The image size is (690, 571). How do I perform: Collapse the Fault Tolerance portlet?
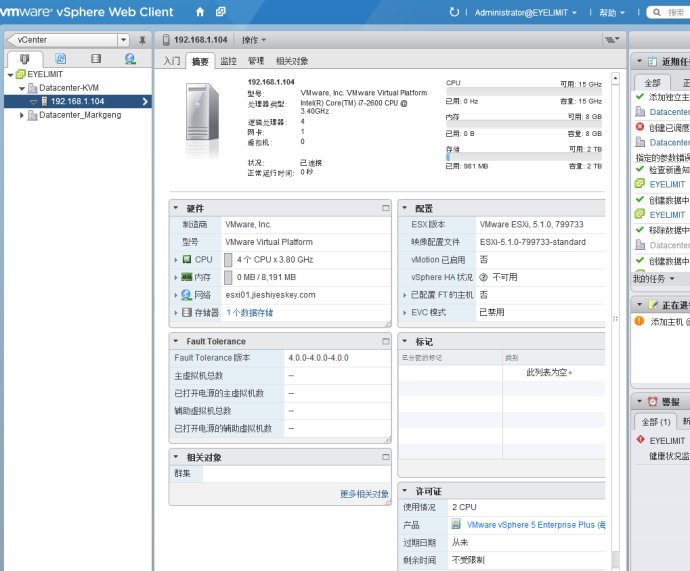point(176,341)
